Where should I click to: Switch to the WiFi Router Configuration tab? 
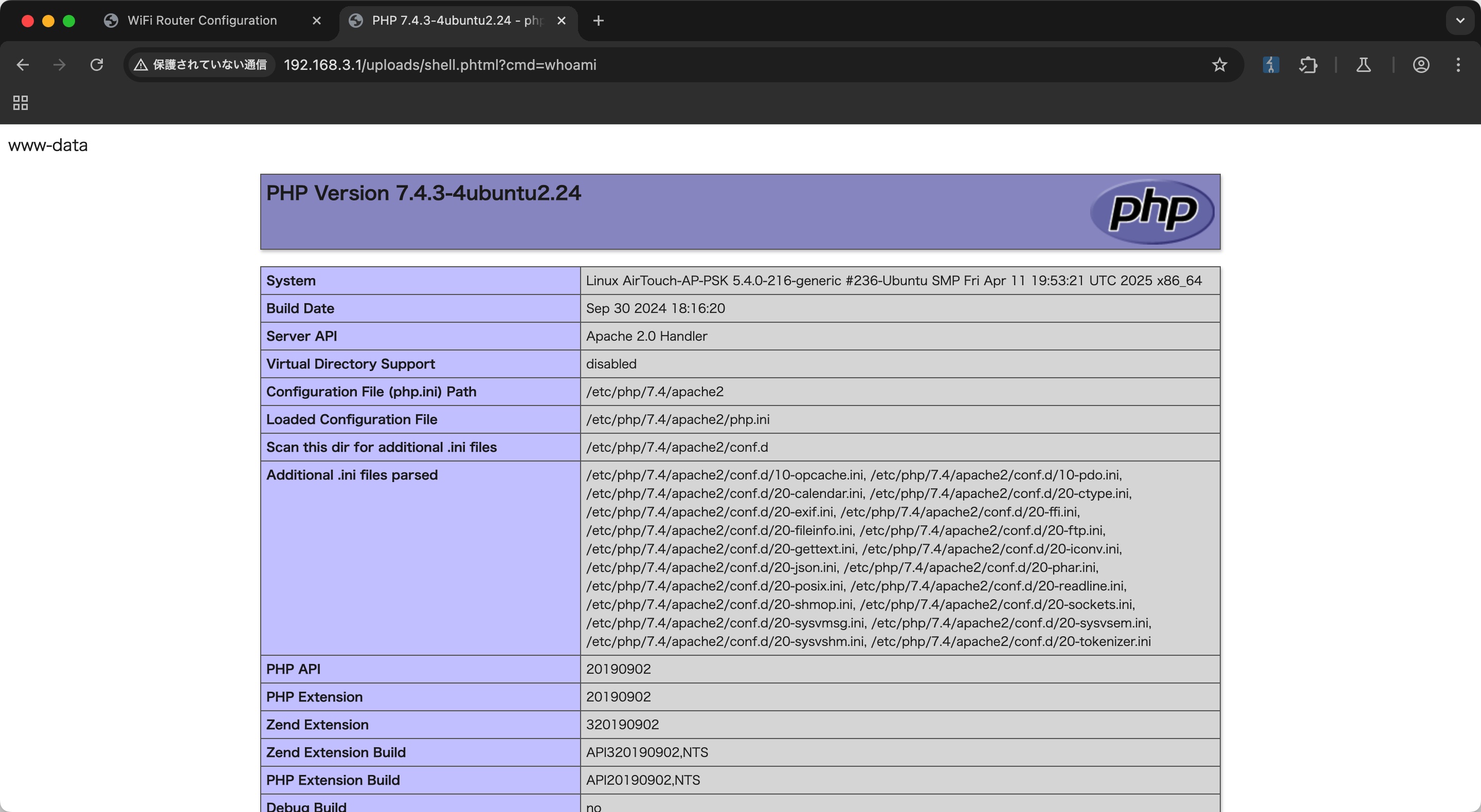(202, 21)
